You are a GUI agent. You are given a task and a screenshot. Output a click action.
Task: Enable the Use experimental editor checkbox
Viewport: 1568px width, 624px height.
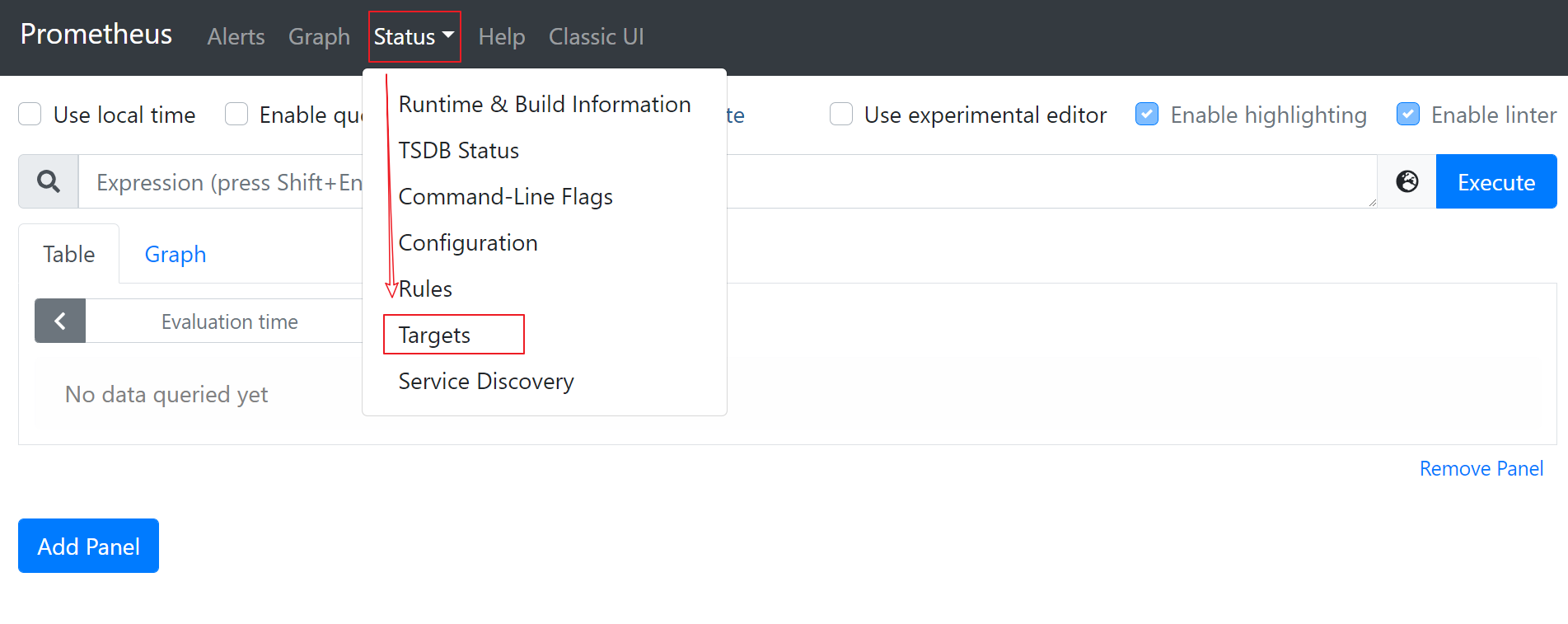(x=841, y=115)
